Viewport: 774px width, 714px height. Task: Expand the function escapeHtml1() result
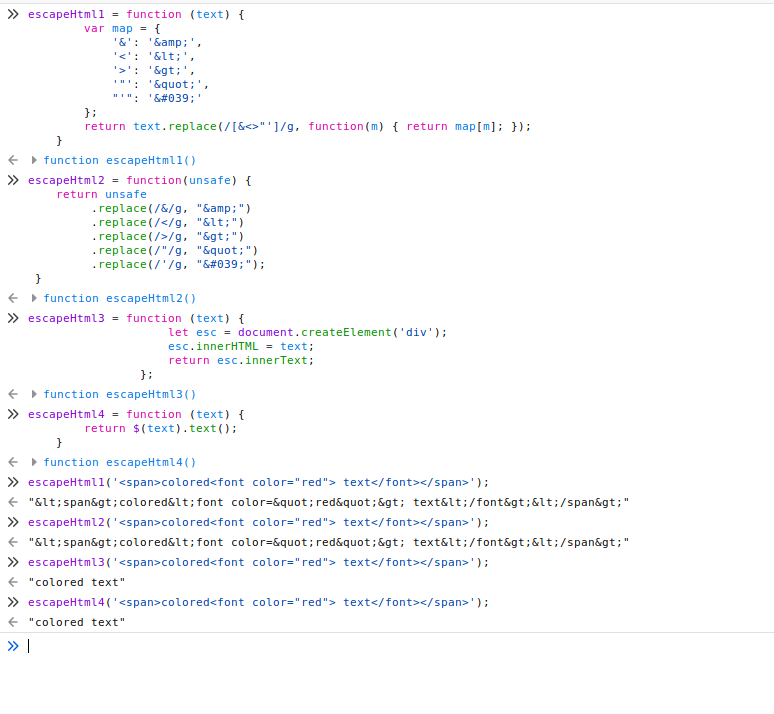34,160
